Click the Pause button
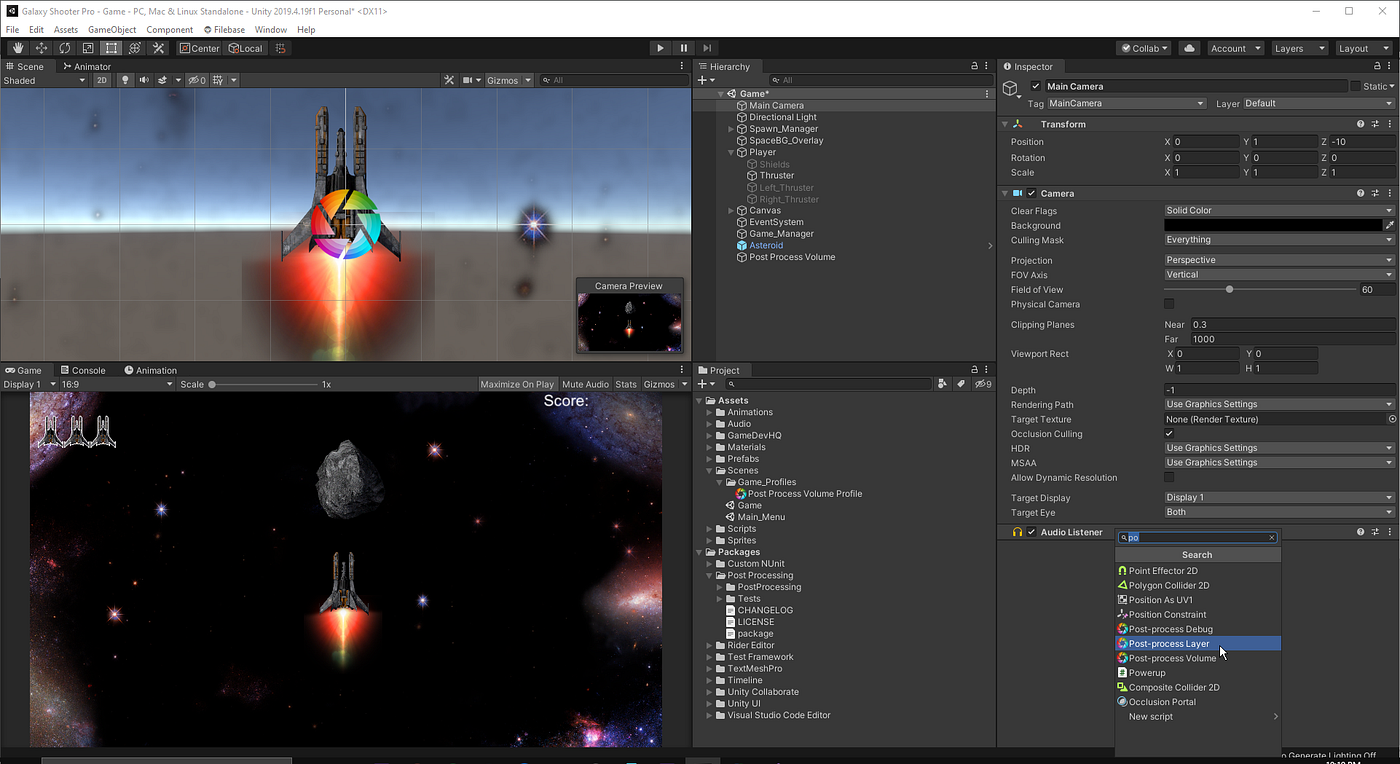This screenshot has width=1400, height=764. pos(684,48)
